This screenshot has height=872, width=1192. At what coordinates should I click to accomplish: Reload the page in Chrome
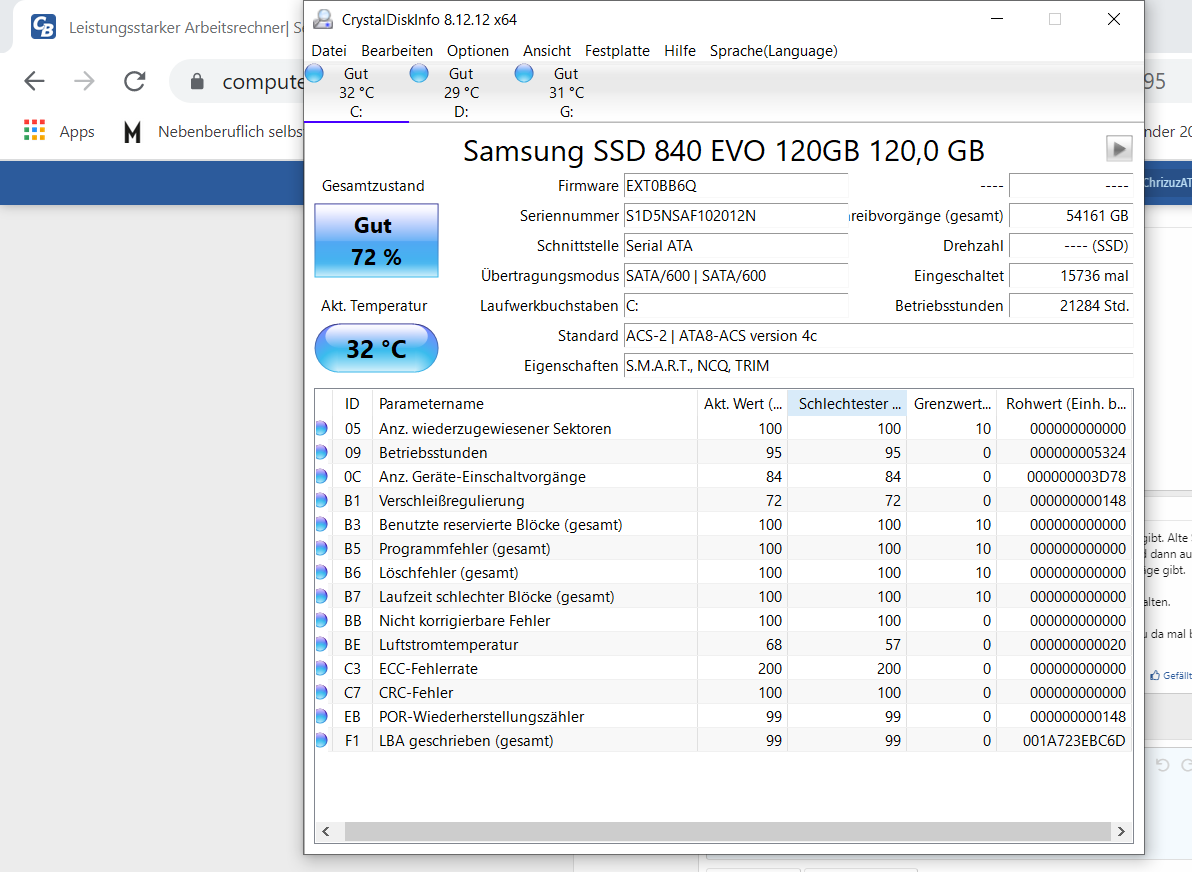[x=135, y=81]
